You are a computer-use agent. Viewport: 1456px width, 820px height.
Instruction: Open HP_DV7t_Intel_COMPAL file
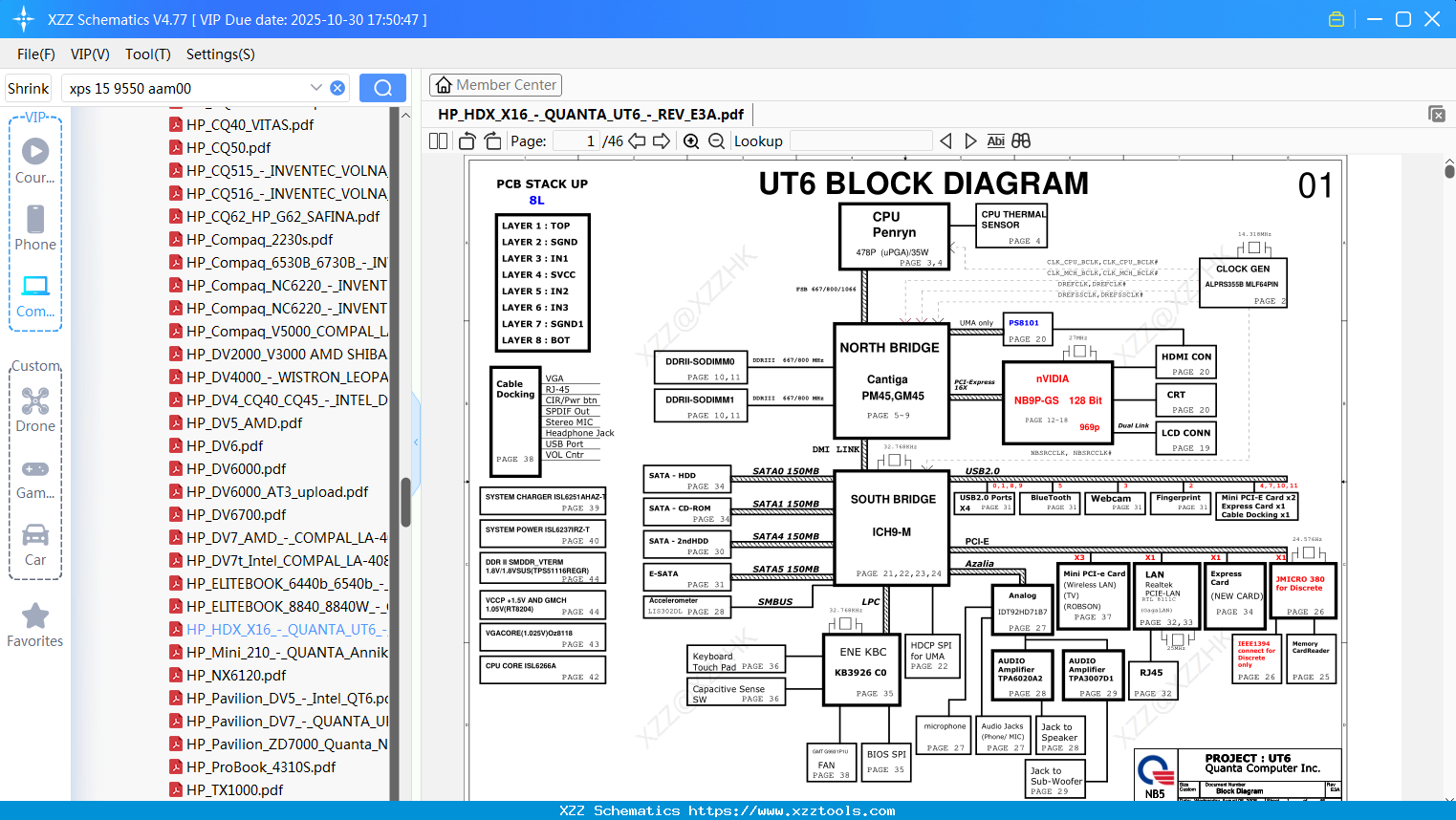point(287,560)
